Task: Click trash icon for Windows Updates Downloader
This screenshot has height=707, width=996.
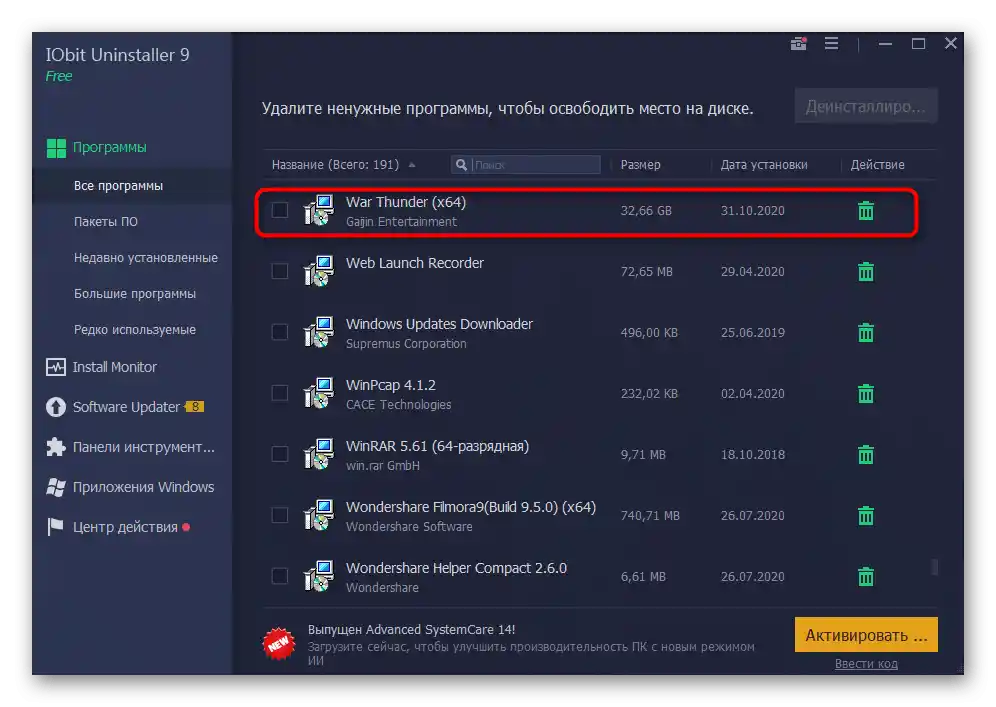Action: click(x=866, y=332)
